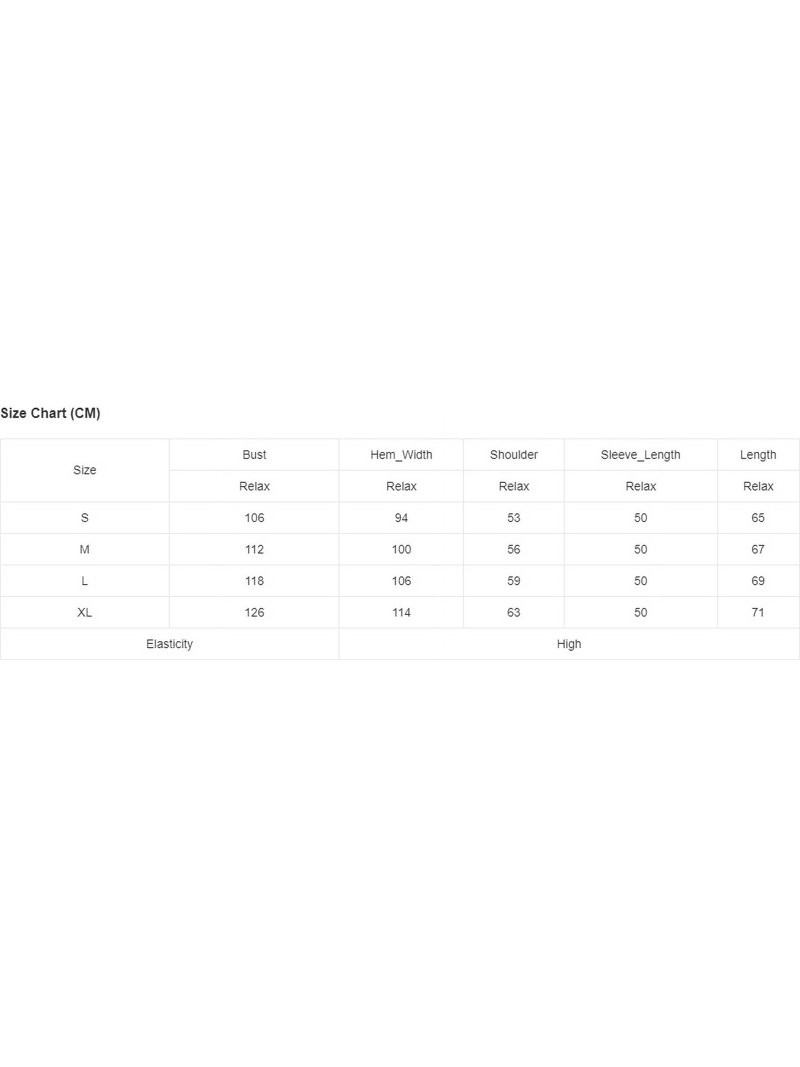Select the Shoulder column header
This screenshot has height=1067, width=800.
[x=514, y=455]
